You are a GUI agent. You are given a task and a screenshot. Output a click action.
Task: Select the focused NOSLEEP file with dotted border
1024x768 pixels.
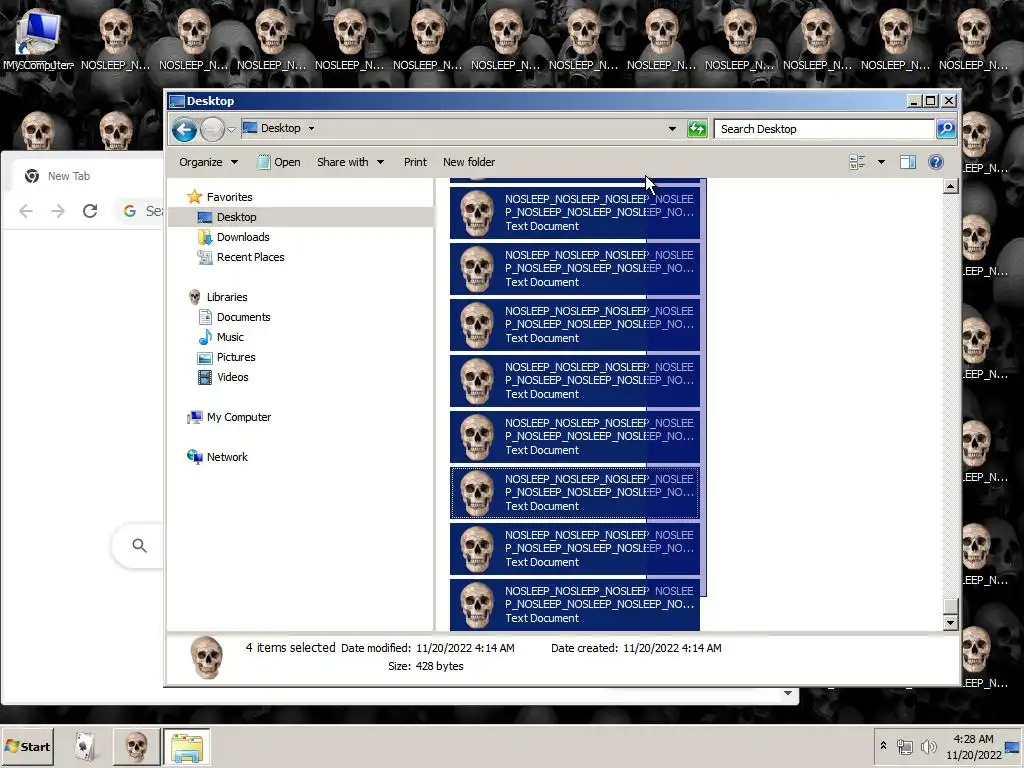[x=575, y=492]
